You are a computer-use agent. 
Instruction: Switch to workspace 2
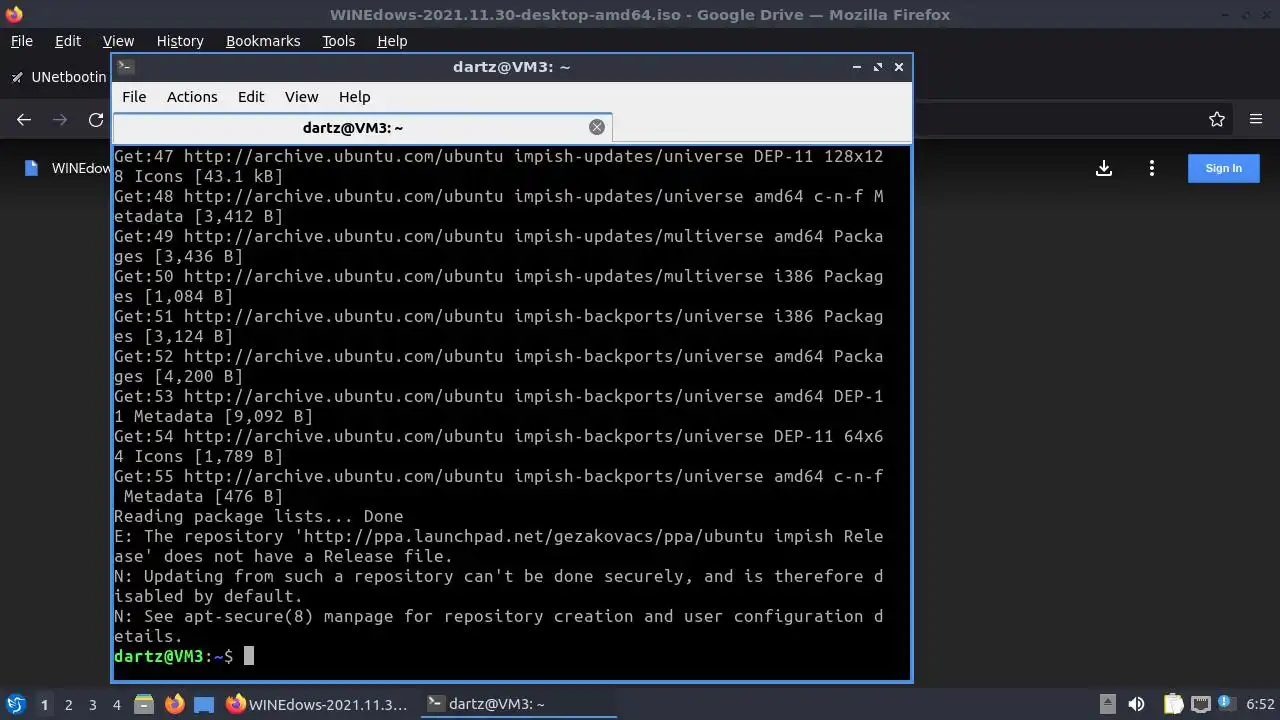(68, 704)
